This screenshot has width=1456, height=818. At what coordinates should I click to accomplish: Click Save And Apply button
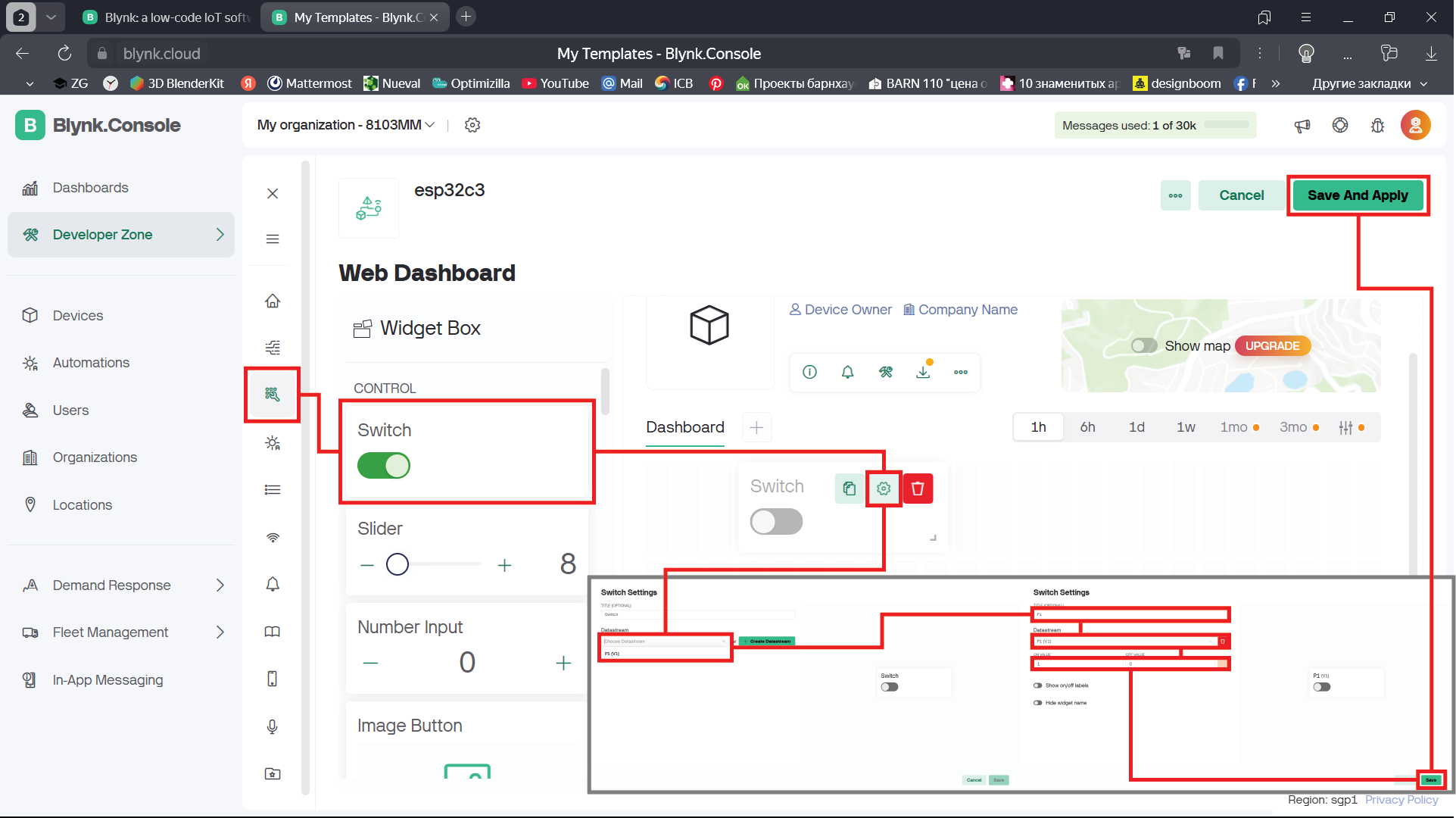click(1358, 195)
